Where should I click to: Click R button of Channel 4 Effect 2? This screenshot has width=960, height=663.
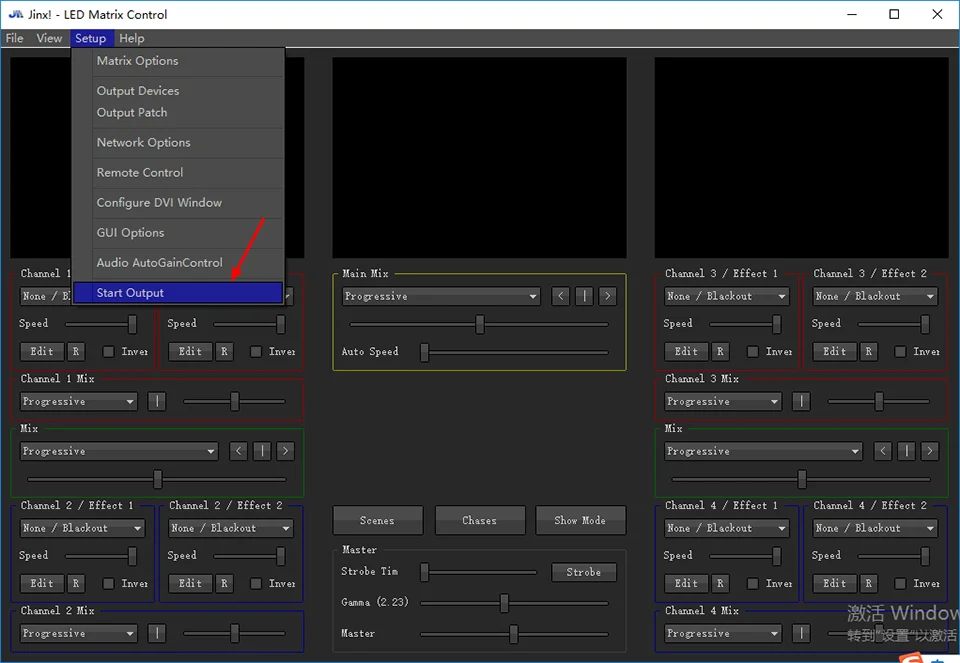(868, 583)
